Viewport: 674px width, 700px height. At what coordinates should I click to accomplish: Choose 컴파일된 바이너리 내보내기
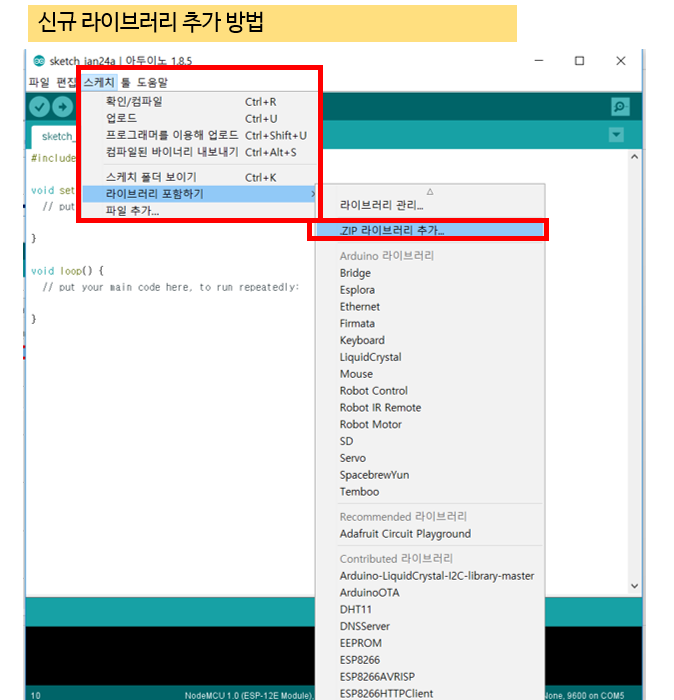[200, 152]
